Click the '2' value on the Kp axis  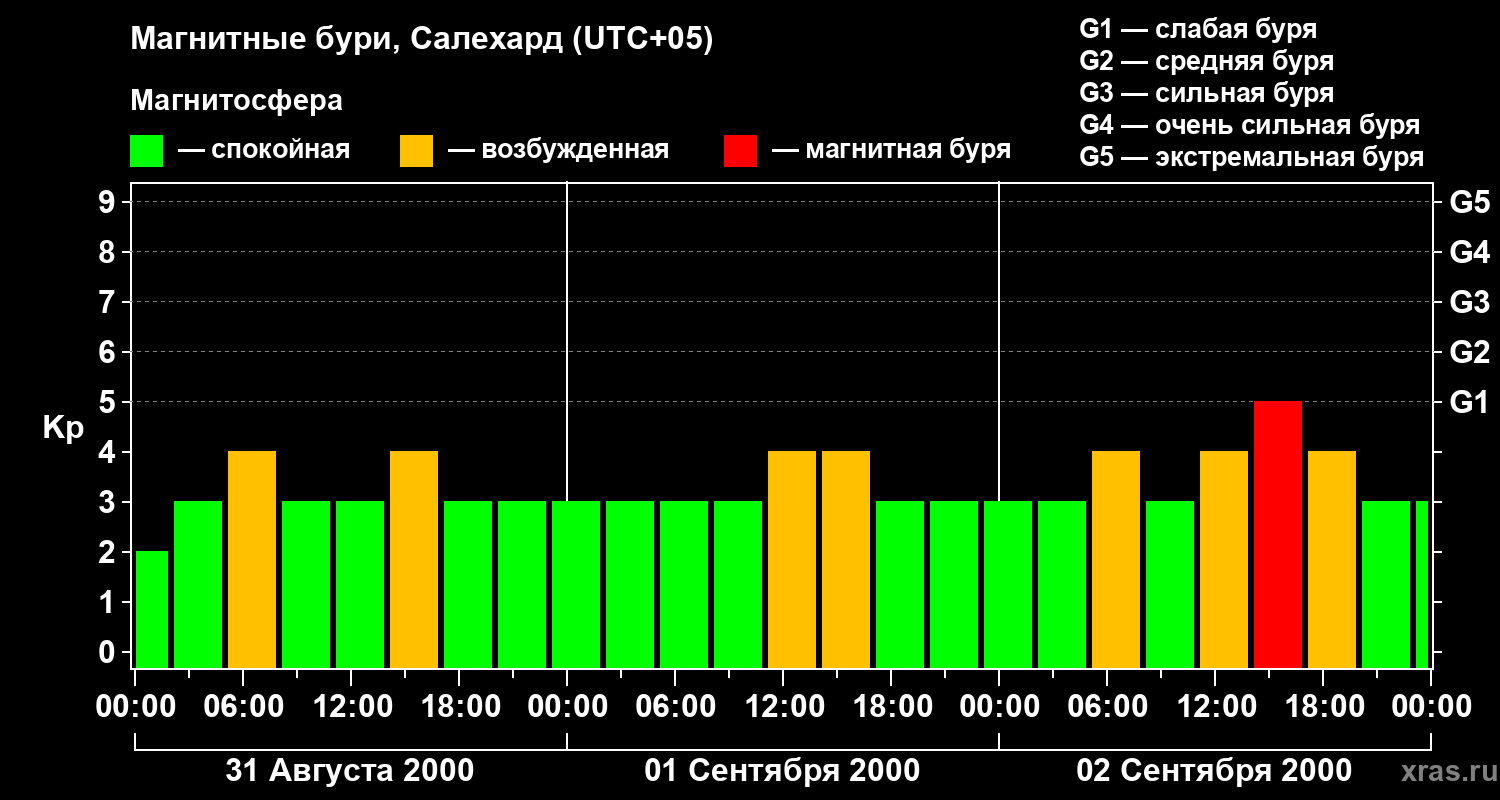click(109, 552)
